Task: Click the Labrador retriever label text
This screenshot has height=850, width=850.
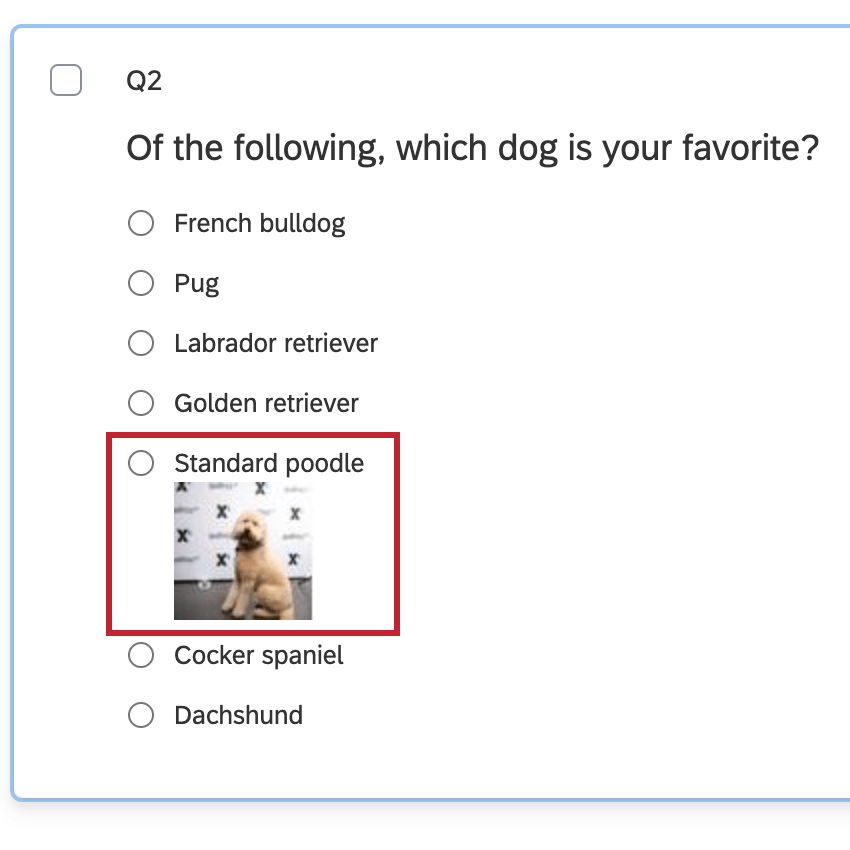Action: pos(276,343)
